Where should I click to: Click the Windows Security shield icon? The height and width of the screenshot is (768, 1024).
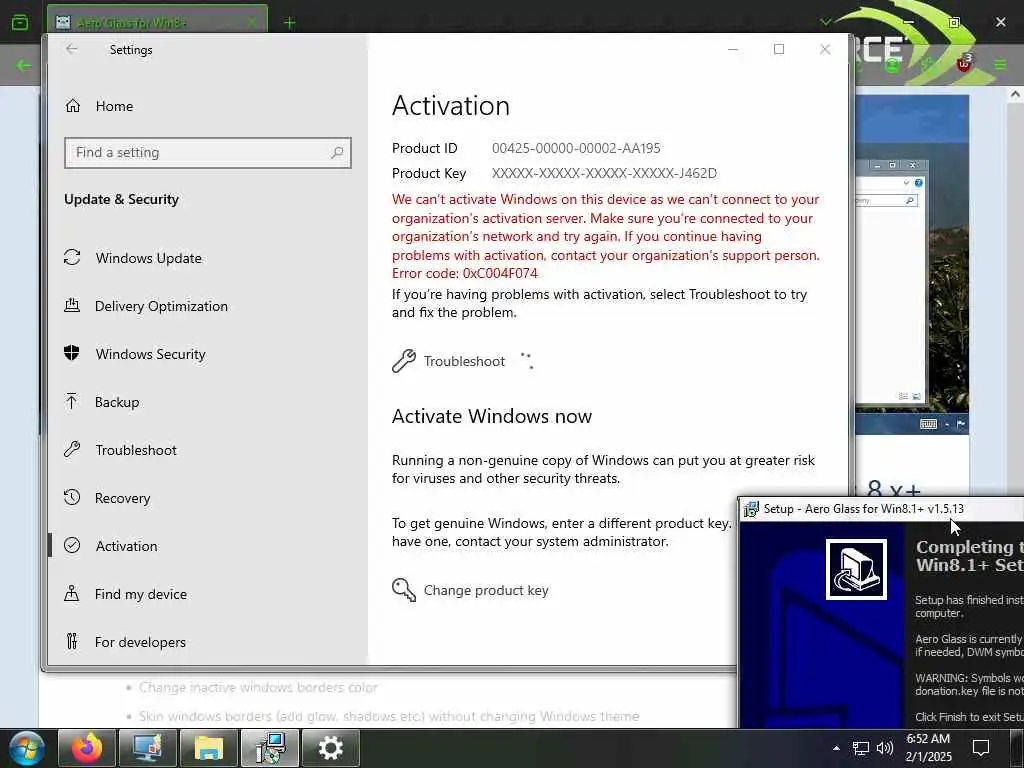pyautogui.click(x=72, y=353)
